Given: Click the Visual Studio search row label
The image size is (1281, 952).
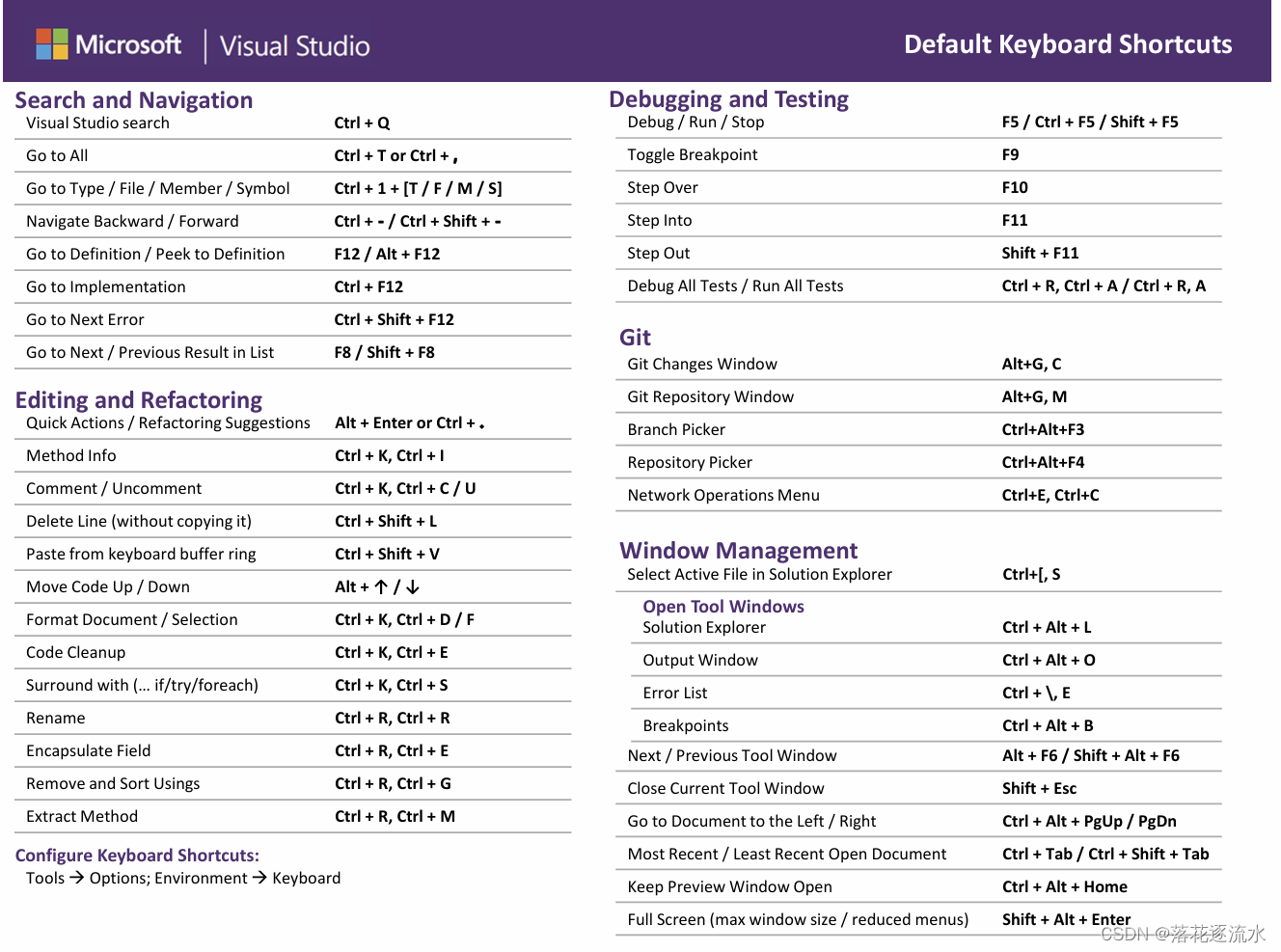Looking at the screenshot, I should pos(97,123).
